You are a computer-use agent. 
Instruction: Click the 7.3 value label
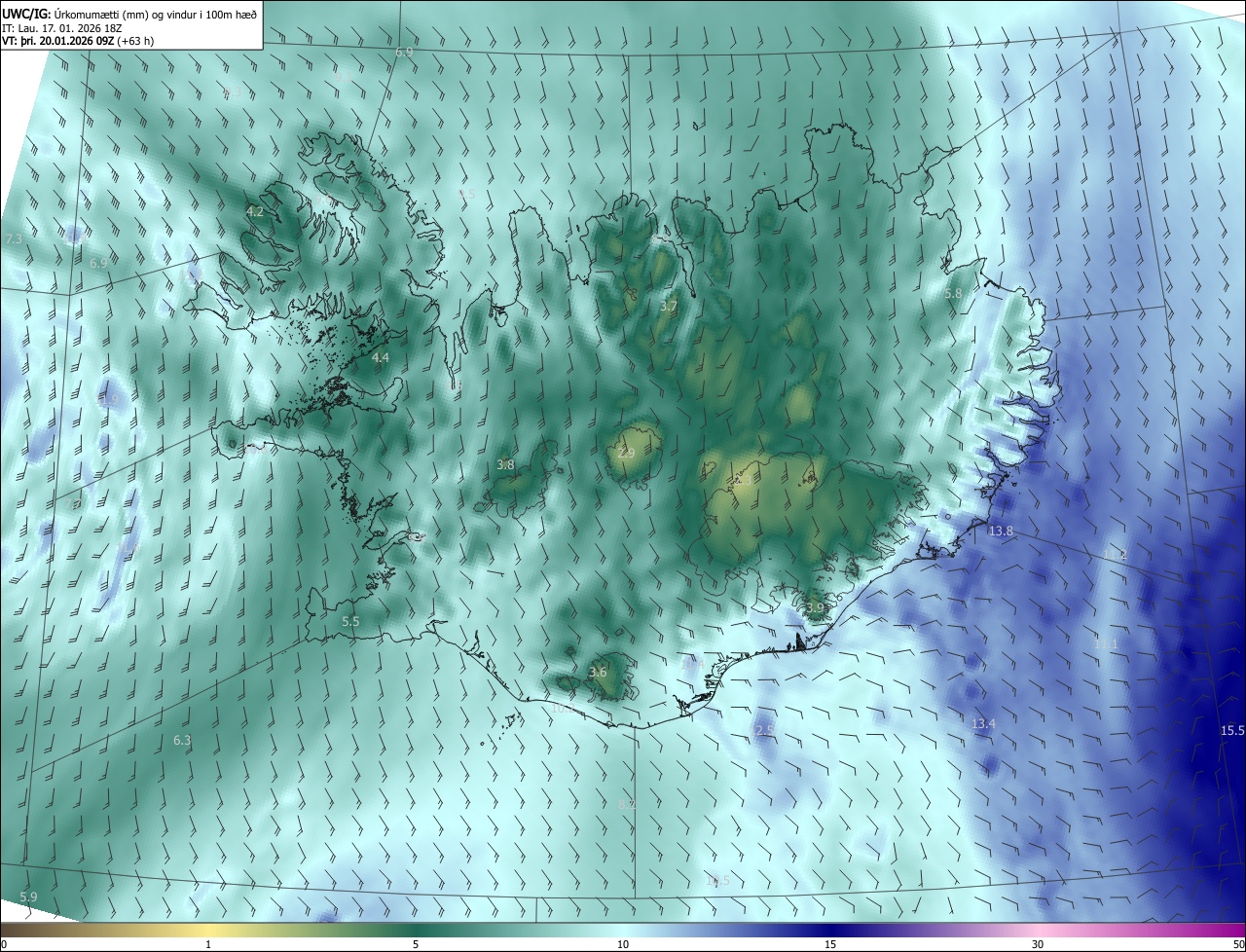(x=14, y=238)
